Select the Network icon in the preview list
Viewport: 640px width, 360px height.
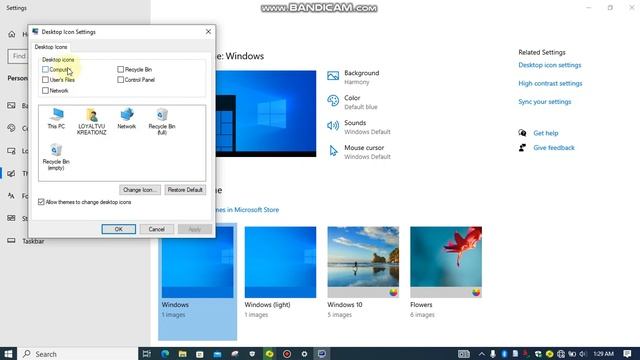tap(127, 119)
